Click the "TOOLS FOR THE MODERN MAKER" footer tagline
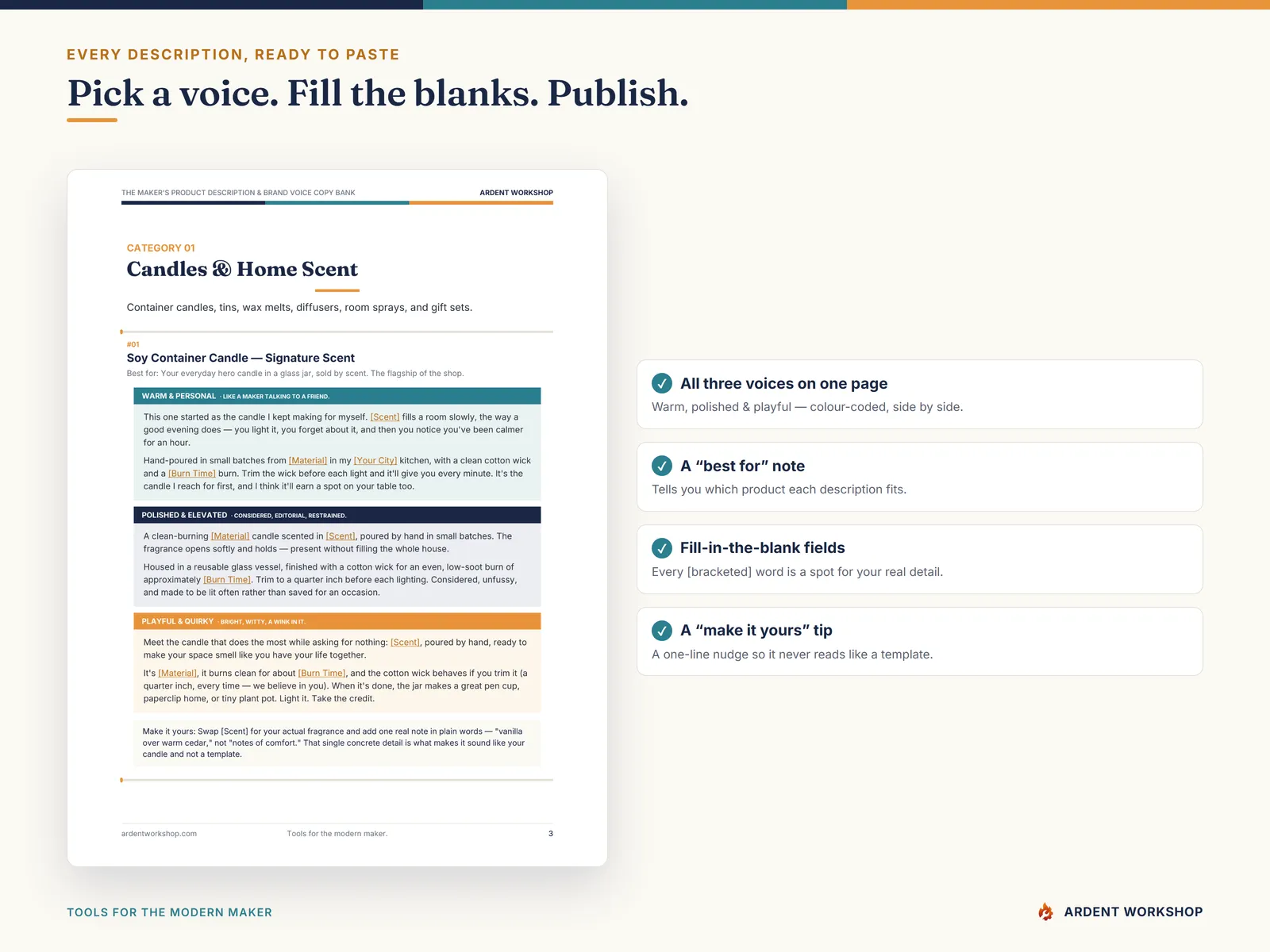Screen dimensions: 1270x952 (x=170, y=912)
